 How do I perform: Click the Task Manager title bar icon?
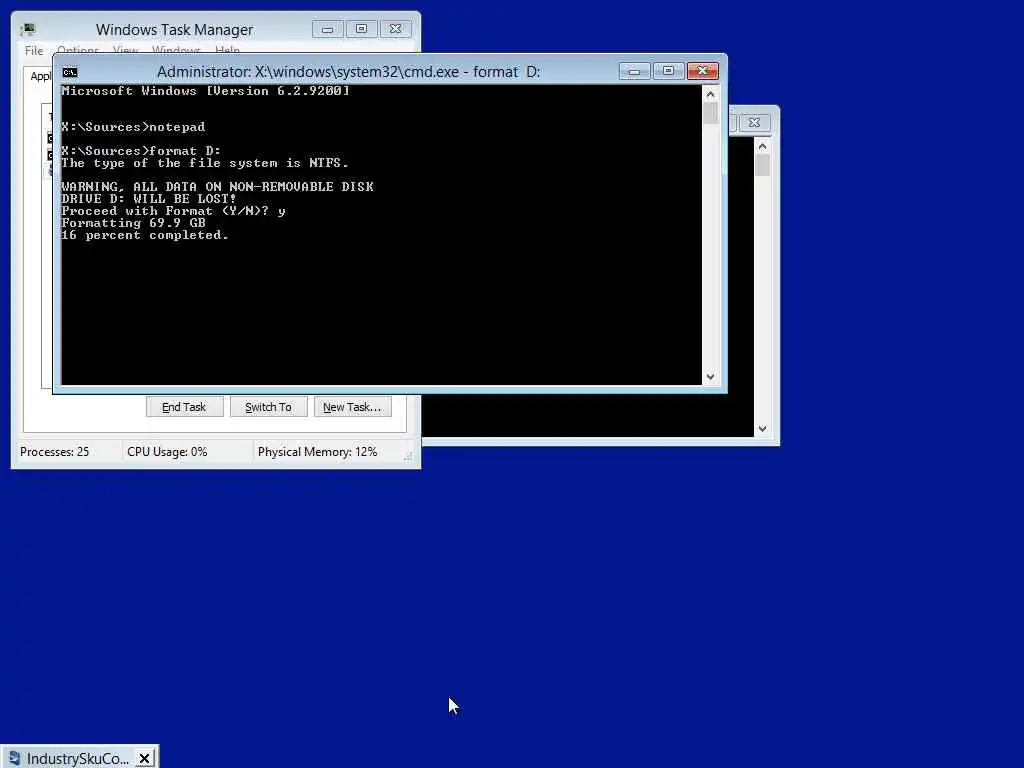pos(27,29)
